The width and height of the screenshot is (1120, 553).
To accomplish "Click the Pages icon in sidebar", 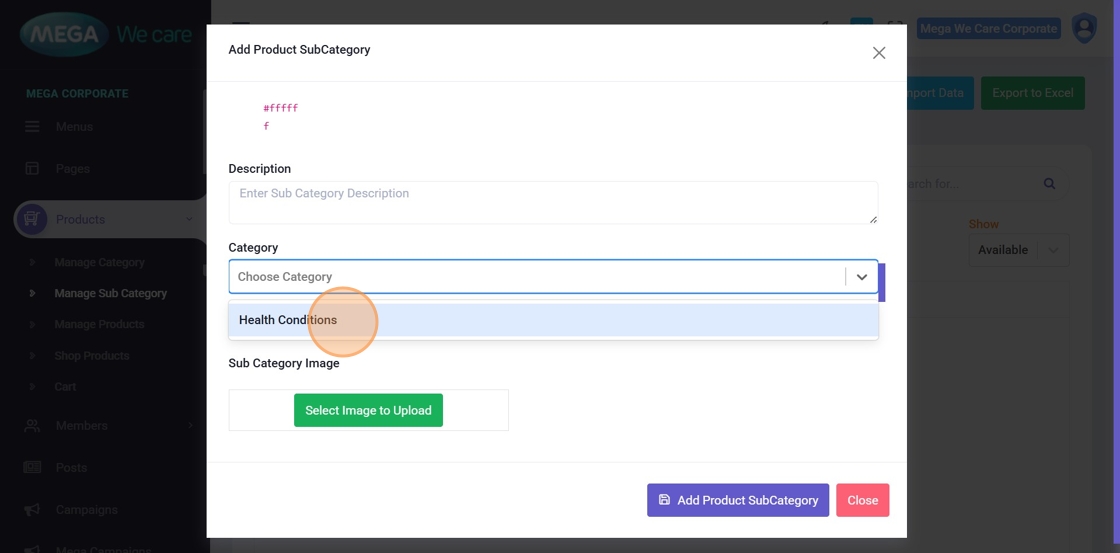I will (32, 169).
